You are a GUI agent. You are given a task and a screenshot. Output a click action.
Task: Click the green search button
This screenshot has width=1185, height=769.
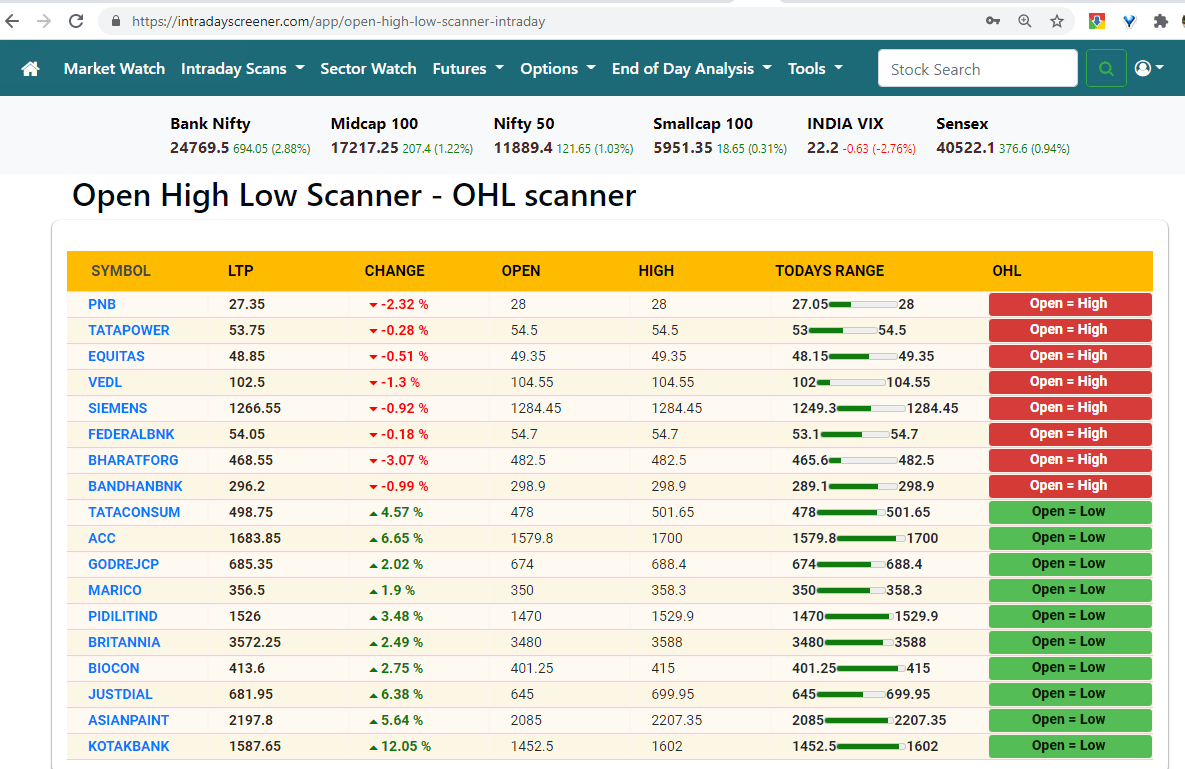[1106, 69]
